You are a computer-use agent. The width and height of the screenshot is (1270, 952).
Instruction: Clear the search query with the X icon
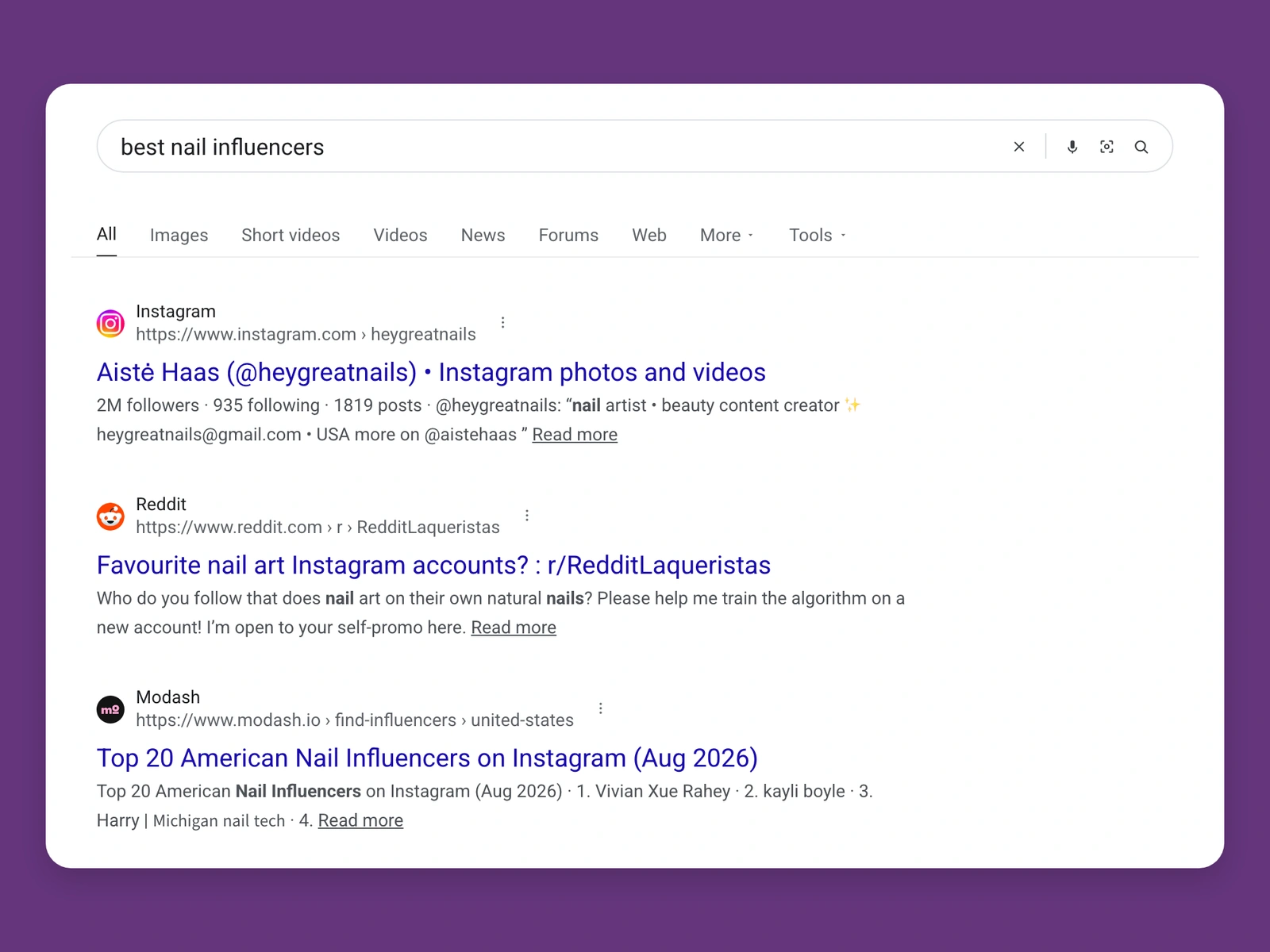coord(1019,147)
